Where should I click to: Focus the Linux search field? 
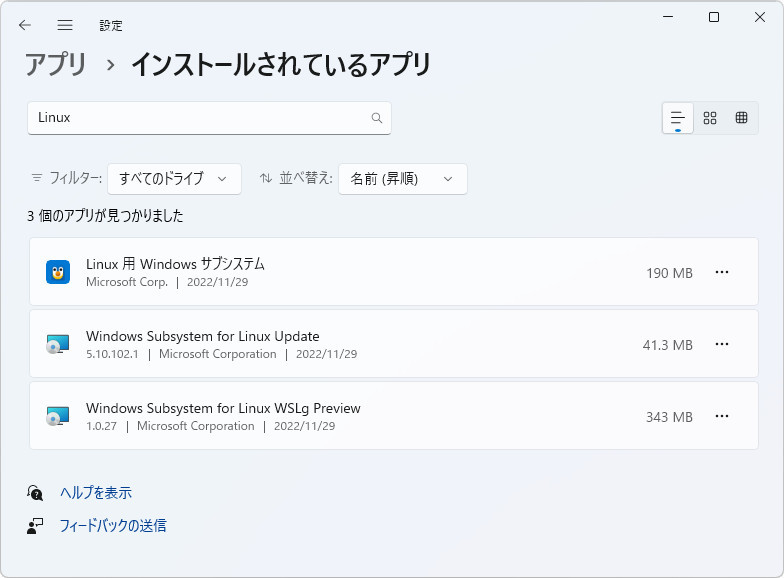[209, 118]
